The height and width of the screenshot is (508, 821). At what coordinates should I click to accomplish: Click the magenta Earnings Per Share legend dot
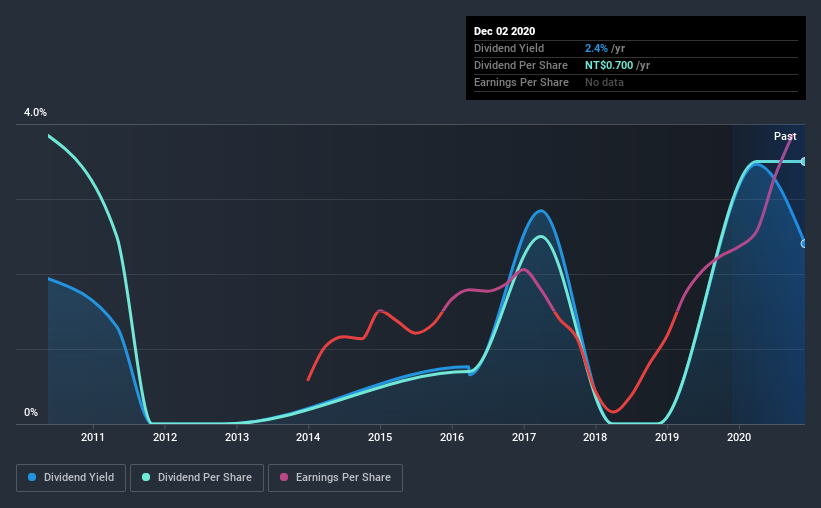(284, 477)
